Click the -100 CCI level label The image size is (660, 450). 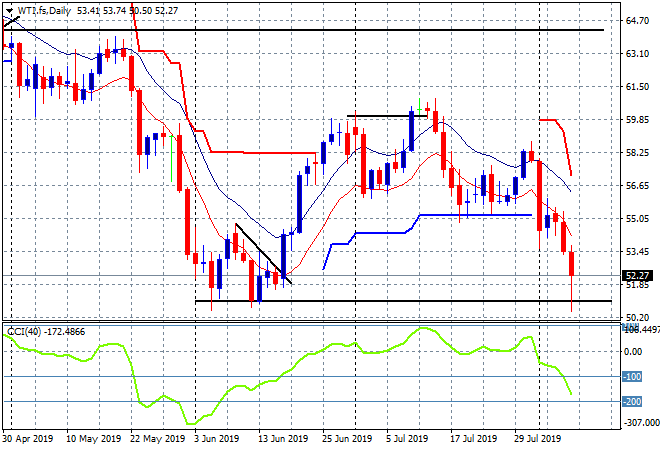[x=632, y=377]
